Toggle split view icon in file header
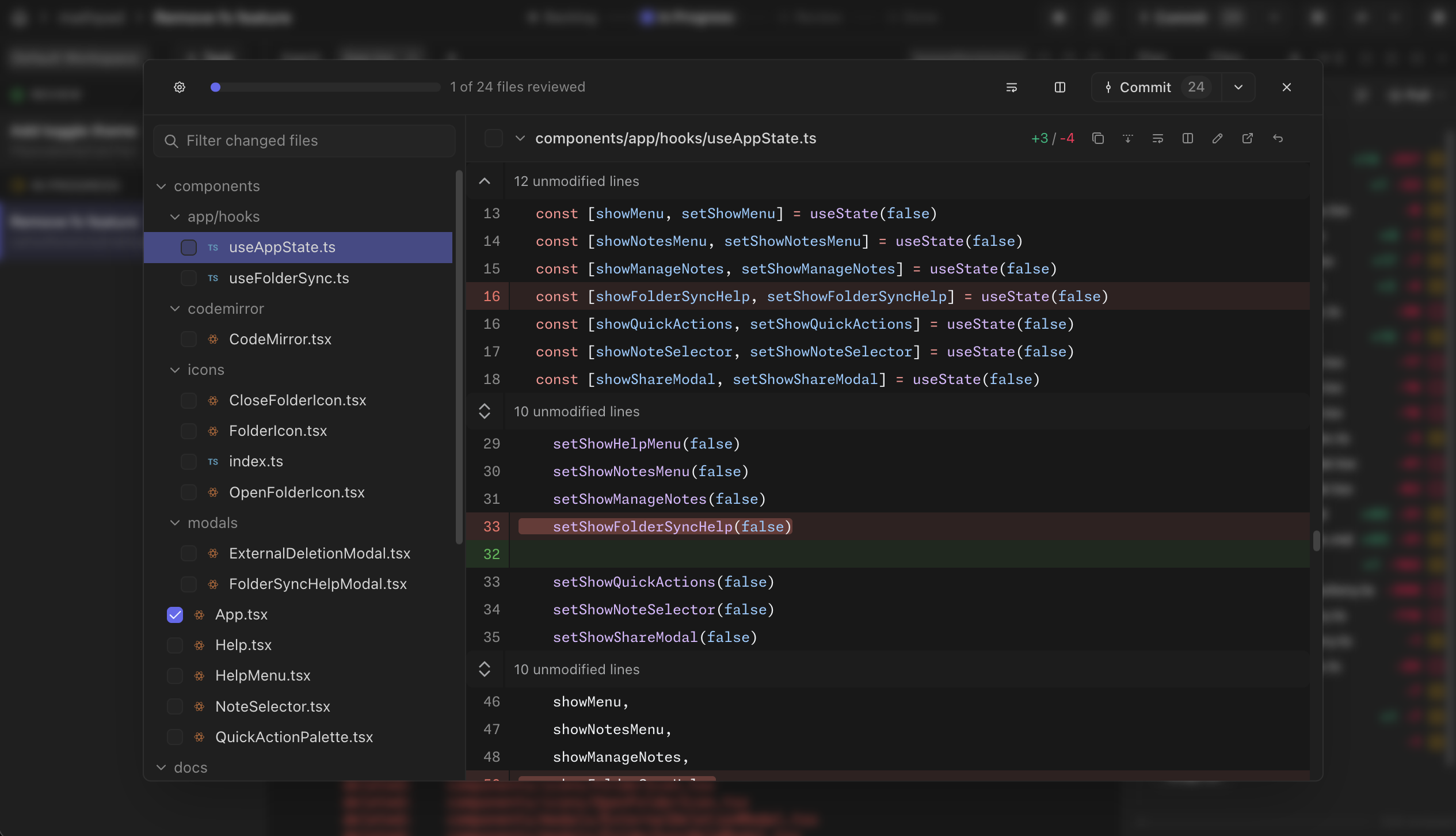Screen dimensions: 1456x836 [x=1187, y=138]
